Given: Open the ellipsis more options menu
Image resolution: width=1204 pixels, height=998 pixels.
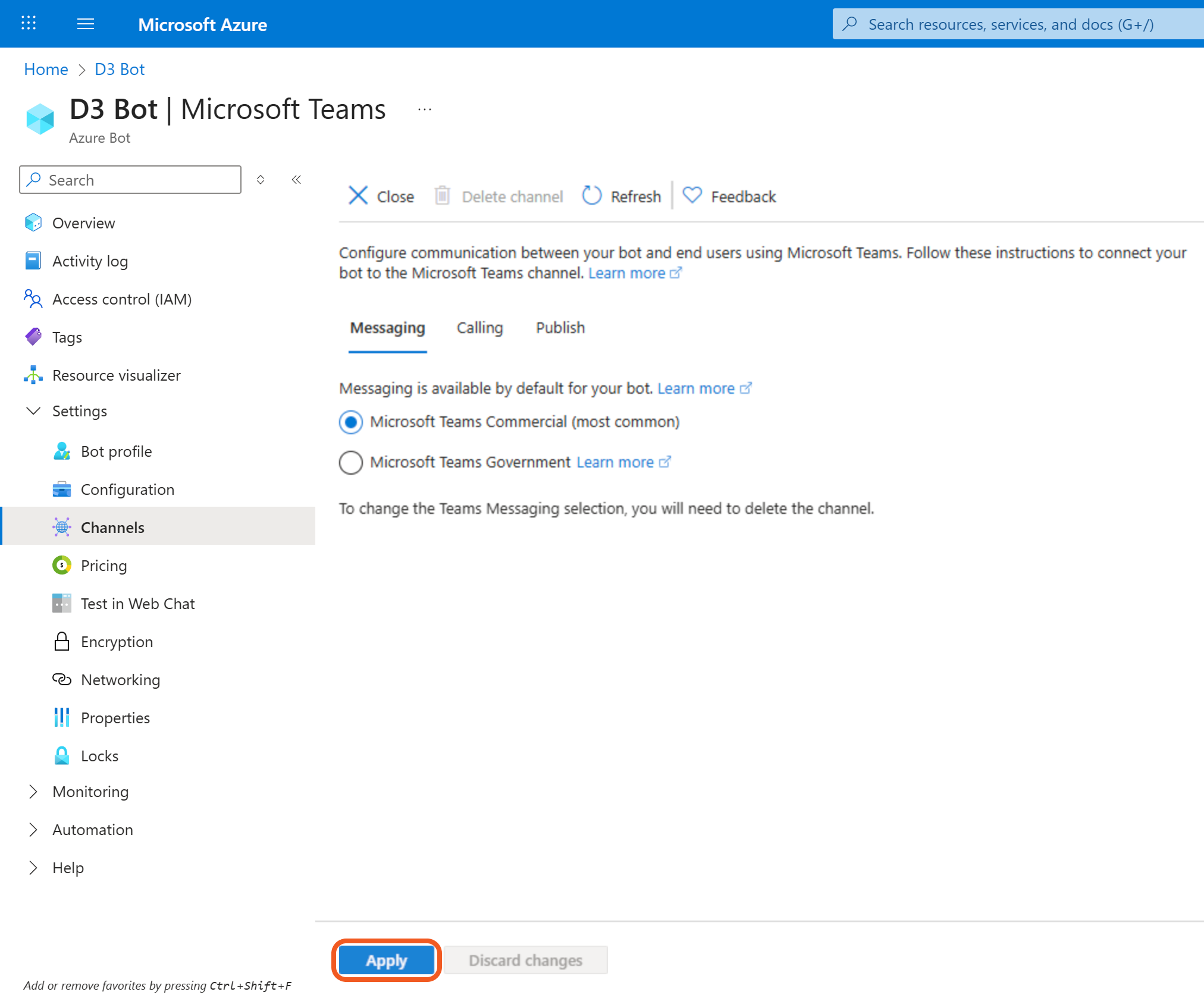Looking at the screenshot, I should 424,109.
